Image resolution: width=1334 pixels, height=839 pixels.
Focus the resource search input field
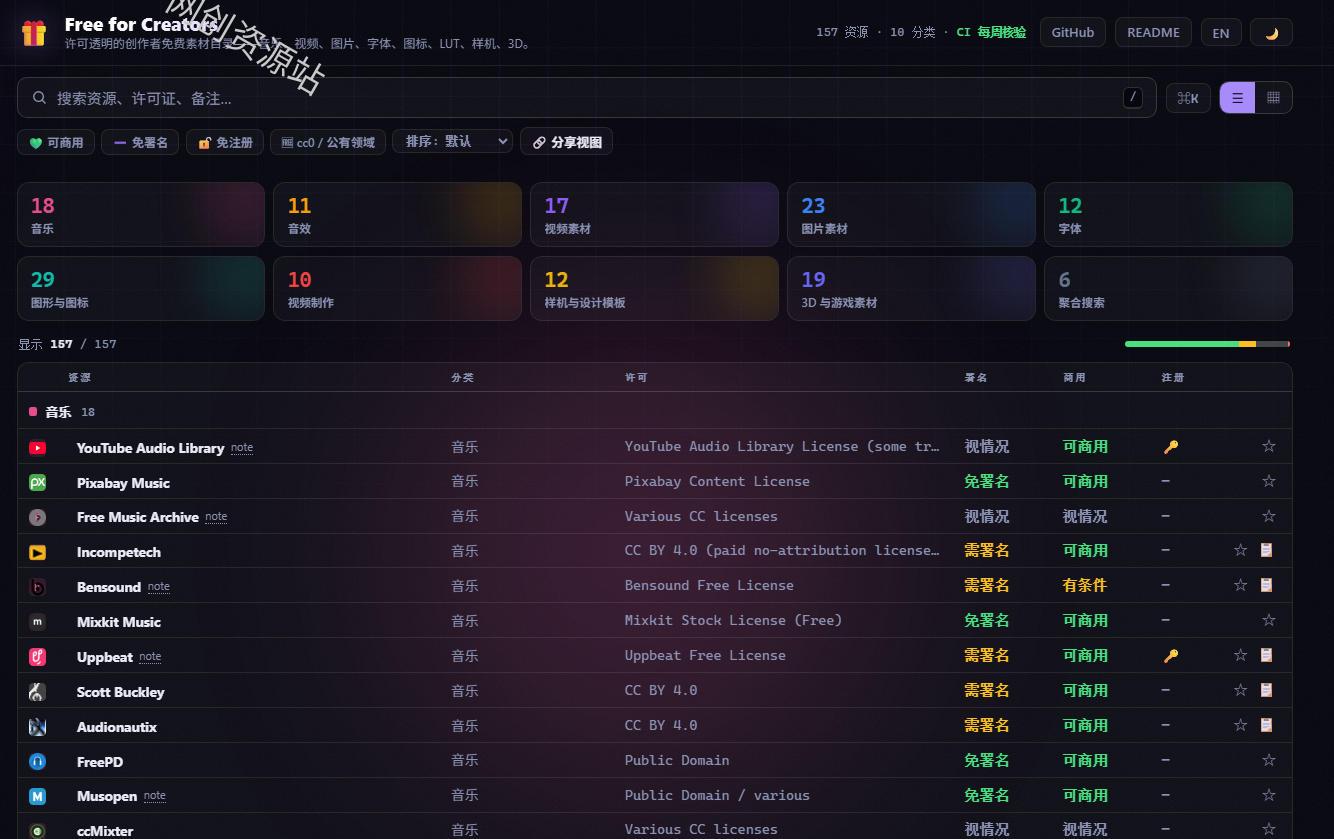point(587,98)
